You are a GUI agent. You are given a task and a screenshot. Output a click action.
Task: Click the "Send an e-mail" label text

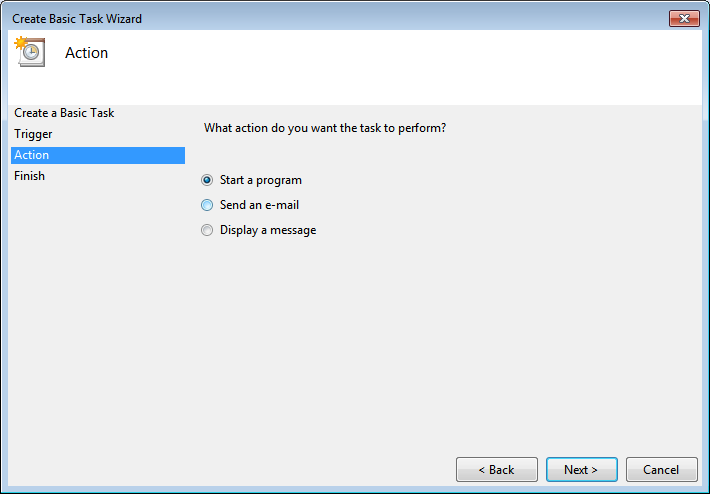259,205
